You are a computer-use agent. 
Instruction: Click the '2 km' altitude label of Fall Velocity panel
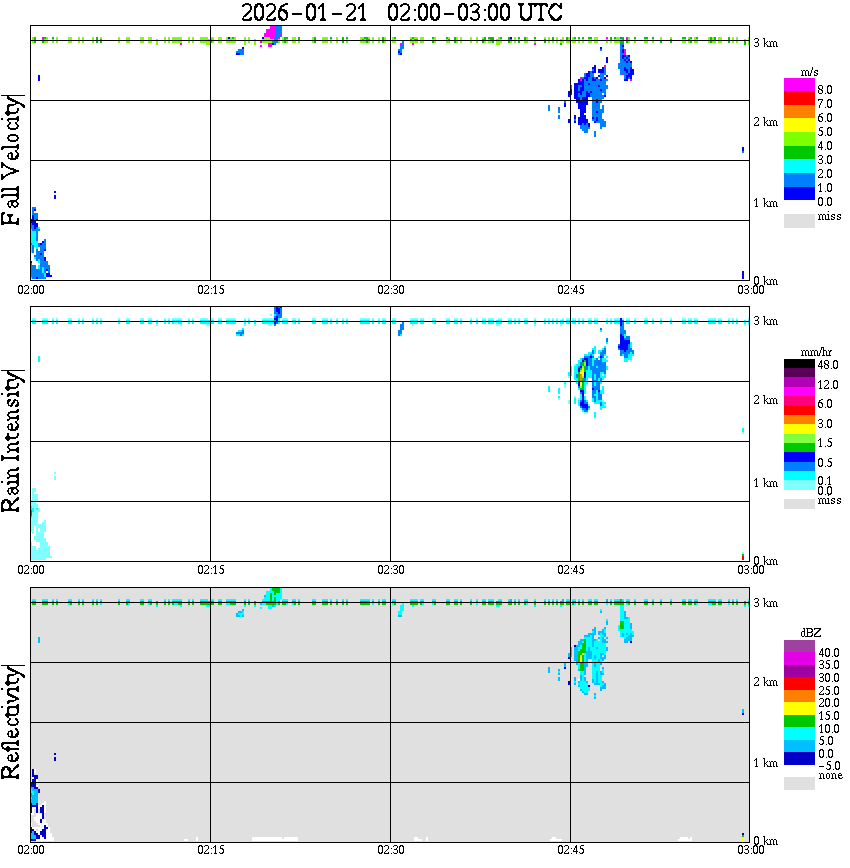tap(765, 122)
